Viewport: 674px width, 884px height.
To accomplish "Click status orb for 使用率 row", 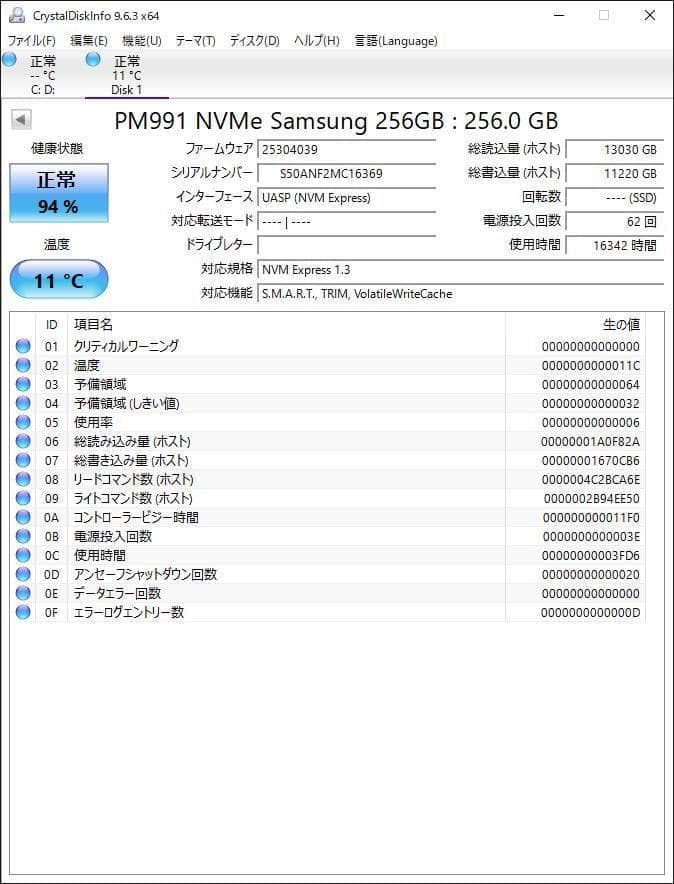I will pos(23,422).
